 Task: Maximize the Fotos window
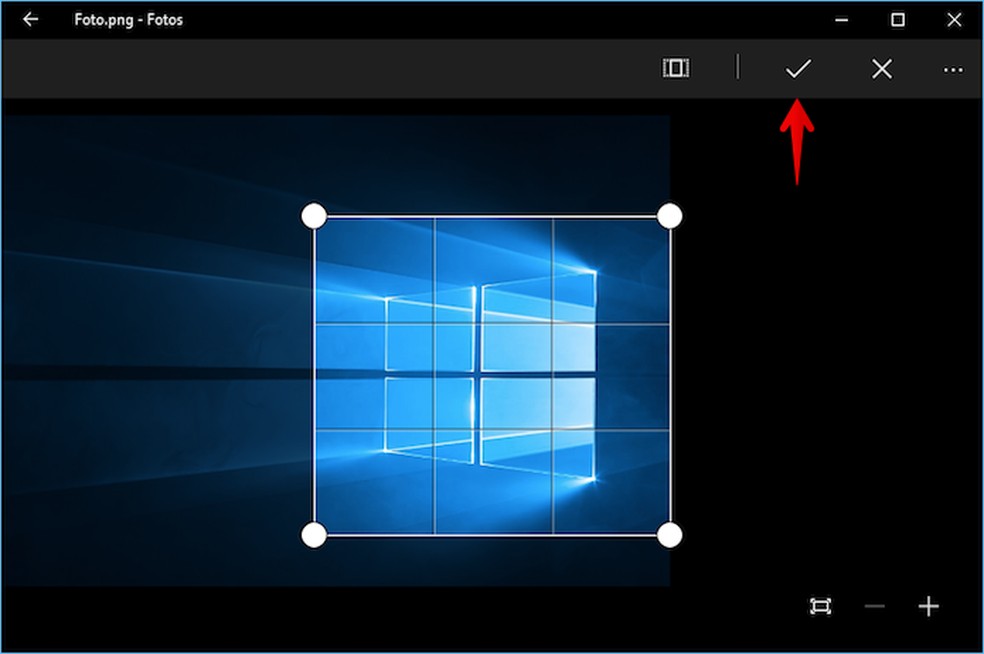[898, 20]
